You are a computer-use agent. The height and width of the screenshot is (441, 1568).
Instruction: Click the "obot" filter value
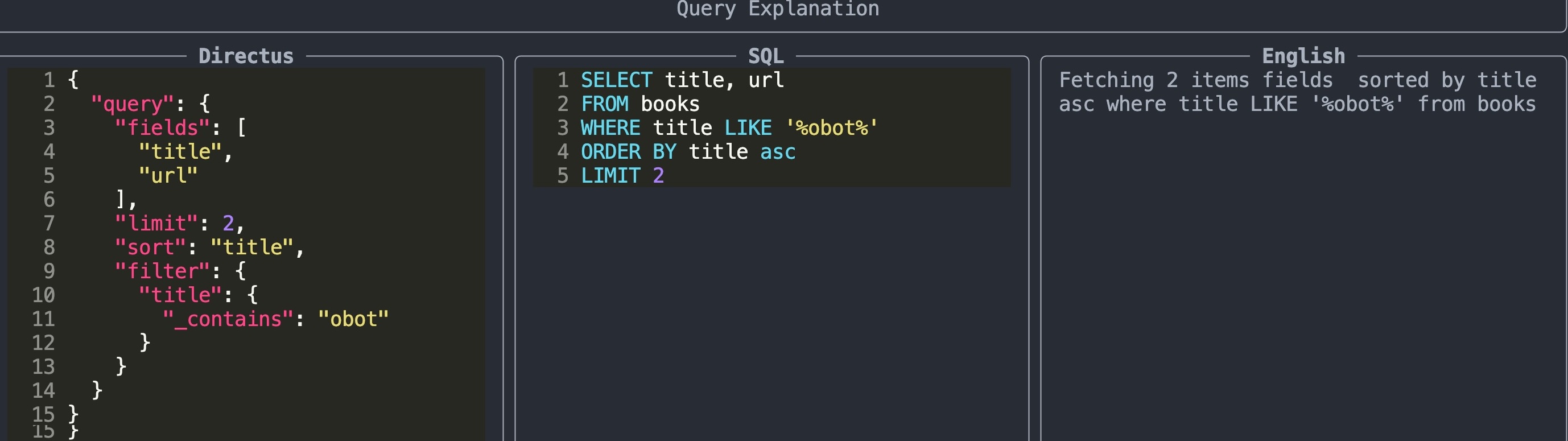coord(353,319)
